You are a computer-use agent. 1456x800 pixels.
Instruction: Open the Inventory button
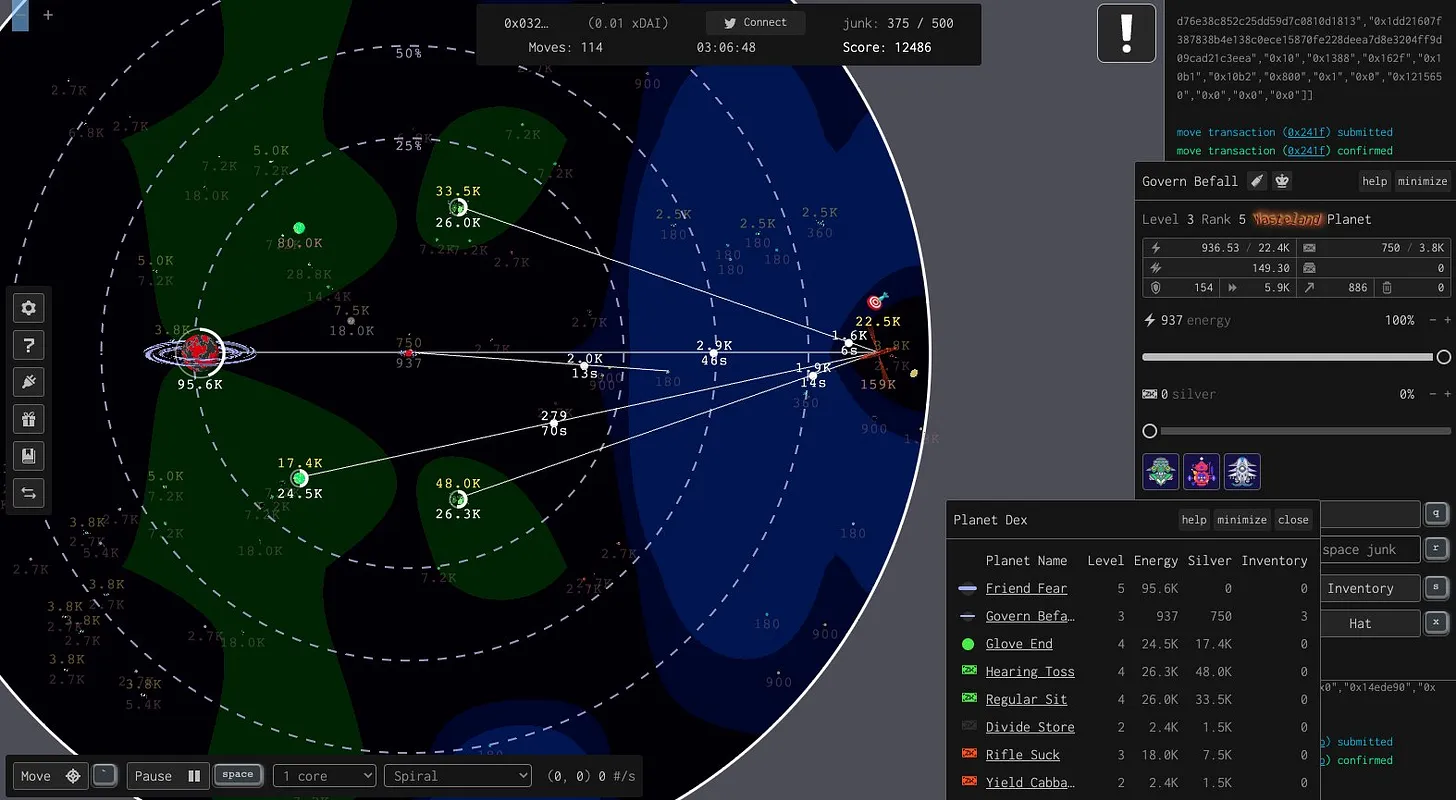1359,588
